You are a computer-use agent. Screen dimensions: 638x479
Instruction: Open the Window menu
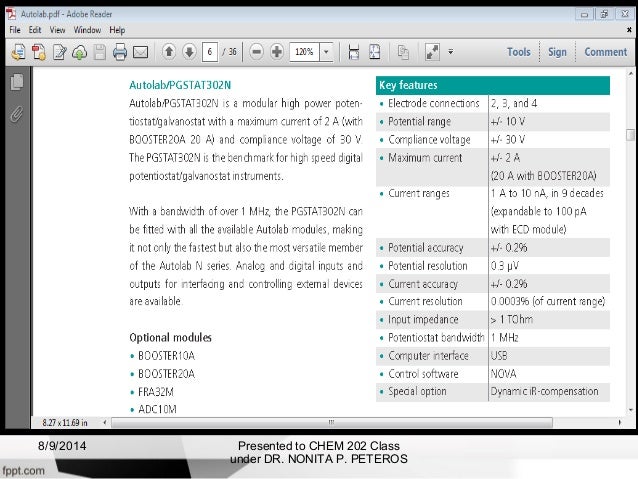[x=87, y=31]
